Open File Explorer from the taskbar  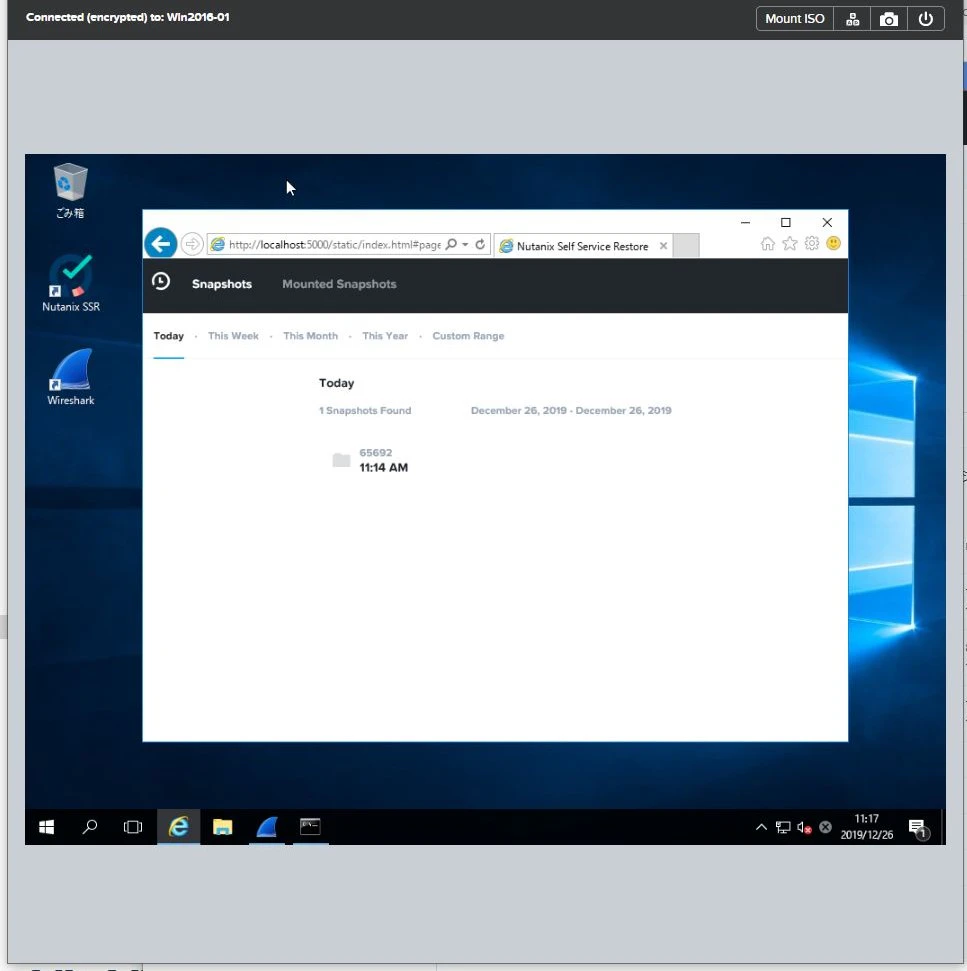click(x=222, y=827)
